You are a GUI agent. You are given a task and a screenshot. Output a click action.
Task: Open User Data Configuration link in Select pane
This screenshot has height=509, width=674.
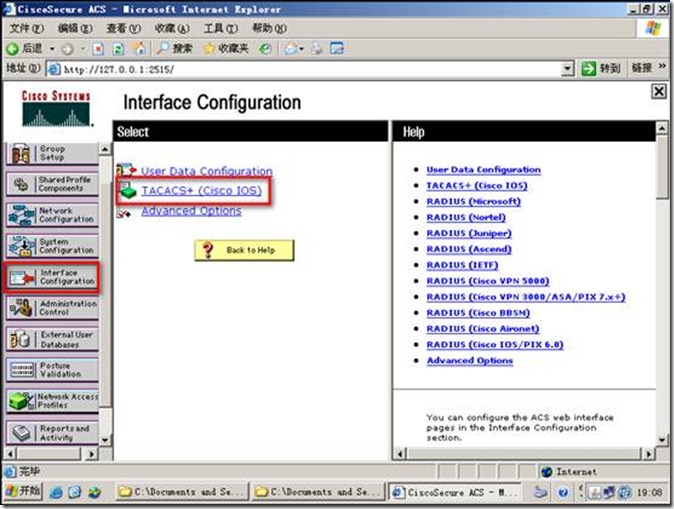[x=207, y=171]
